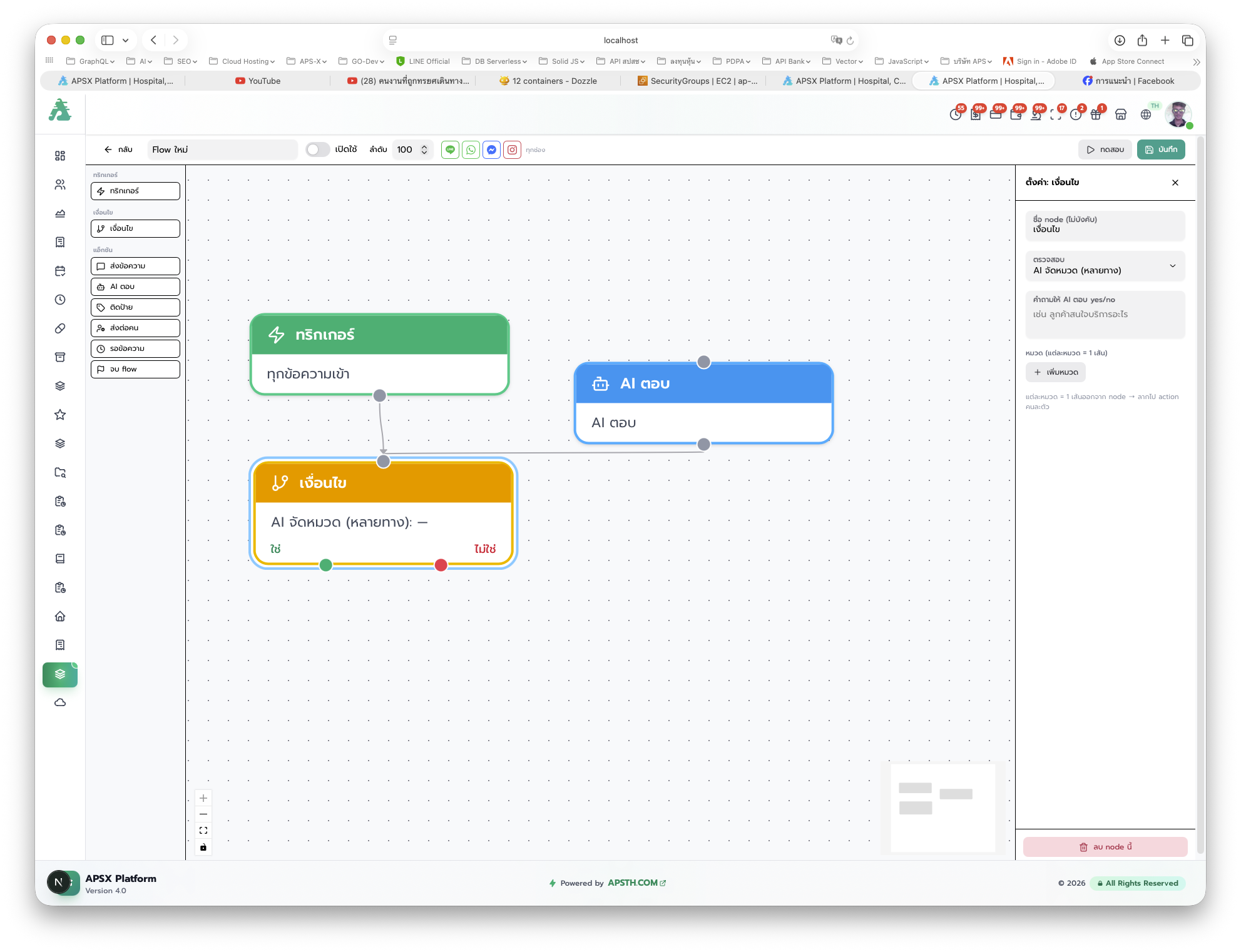Open the gift icon in header
The width and height of the screenshot is (1241, 952).
click(1096, 114)
